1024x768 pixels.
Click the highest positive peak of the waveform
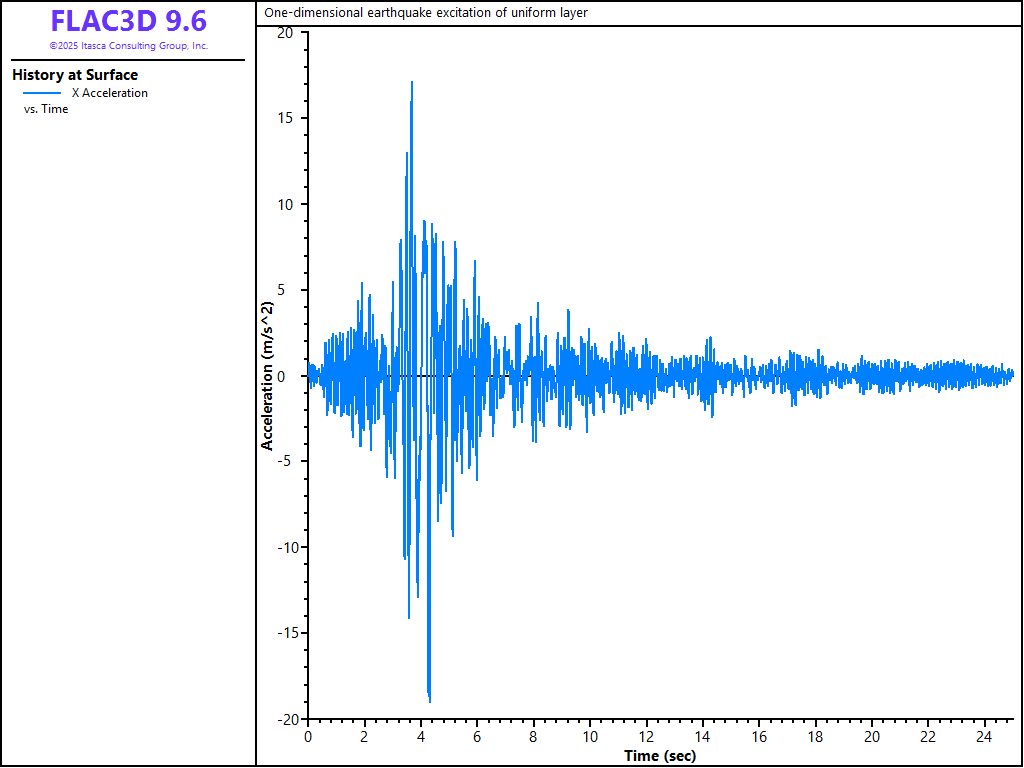click(x=411, y=83)
